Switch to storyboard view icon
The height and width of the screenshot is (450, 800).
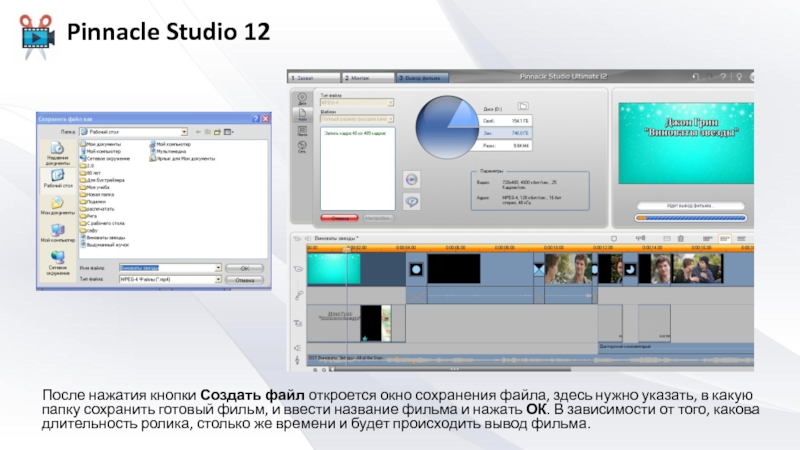point(707,238)
